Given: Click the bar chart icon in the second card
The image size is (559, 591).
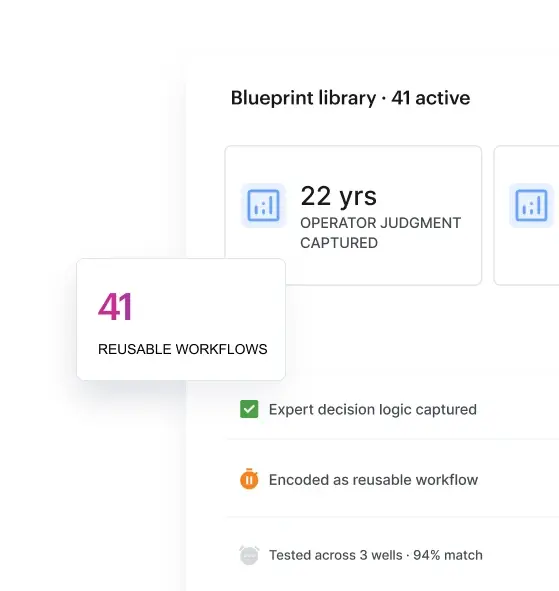Looking at the screenshot, I should 531,205.
